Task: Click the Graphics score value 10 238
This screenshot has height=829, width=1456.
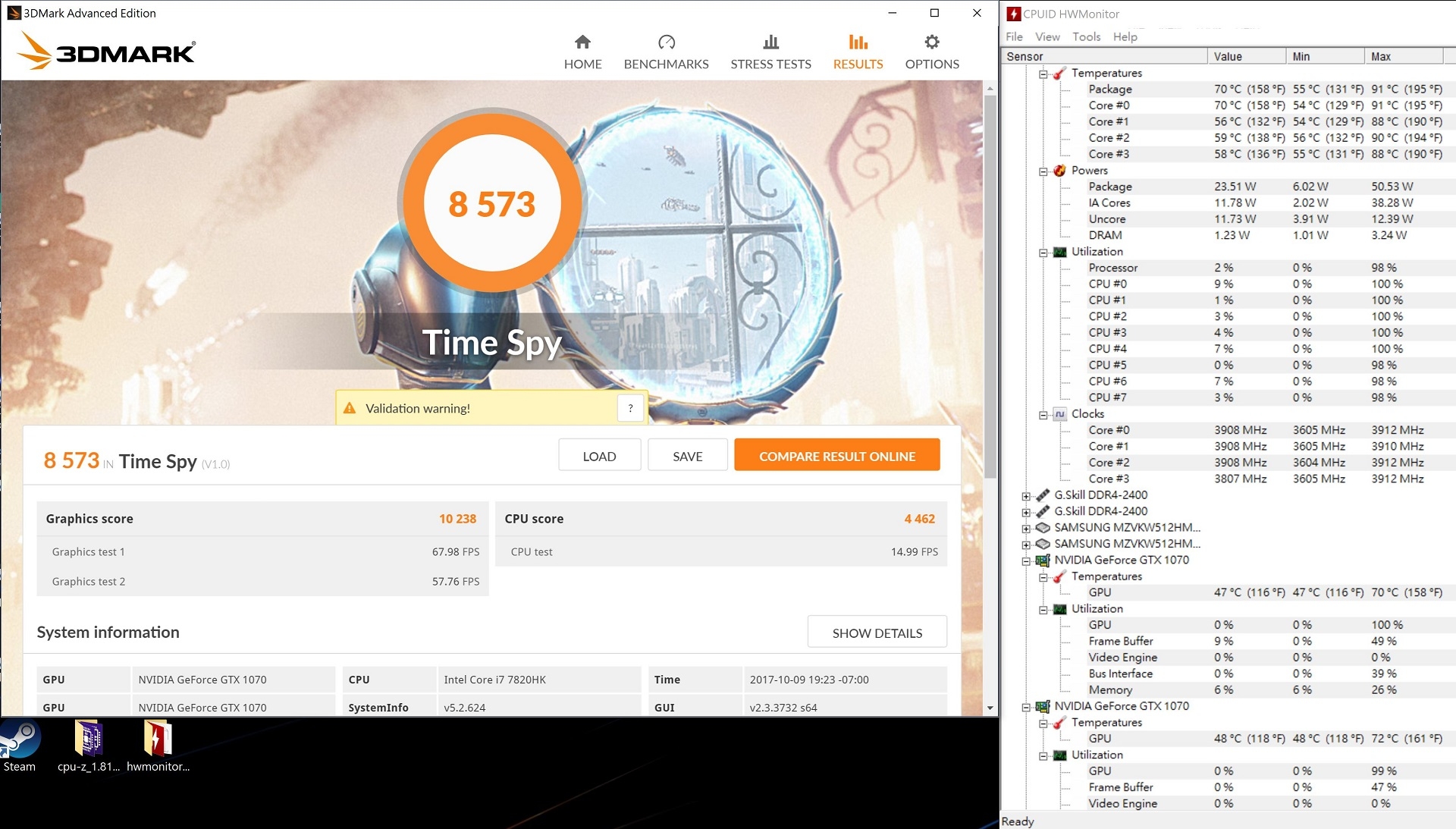Action: (457, 519)
